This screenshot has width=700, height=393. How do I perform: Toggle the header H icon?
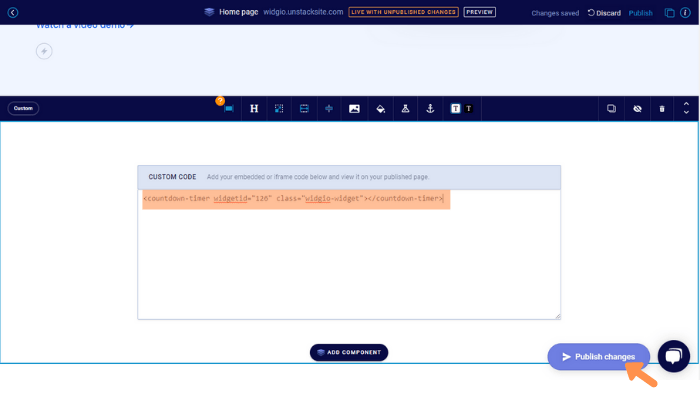pos(254,109)
